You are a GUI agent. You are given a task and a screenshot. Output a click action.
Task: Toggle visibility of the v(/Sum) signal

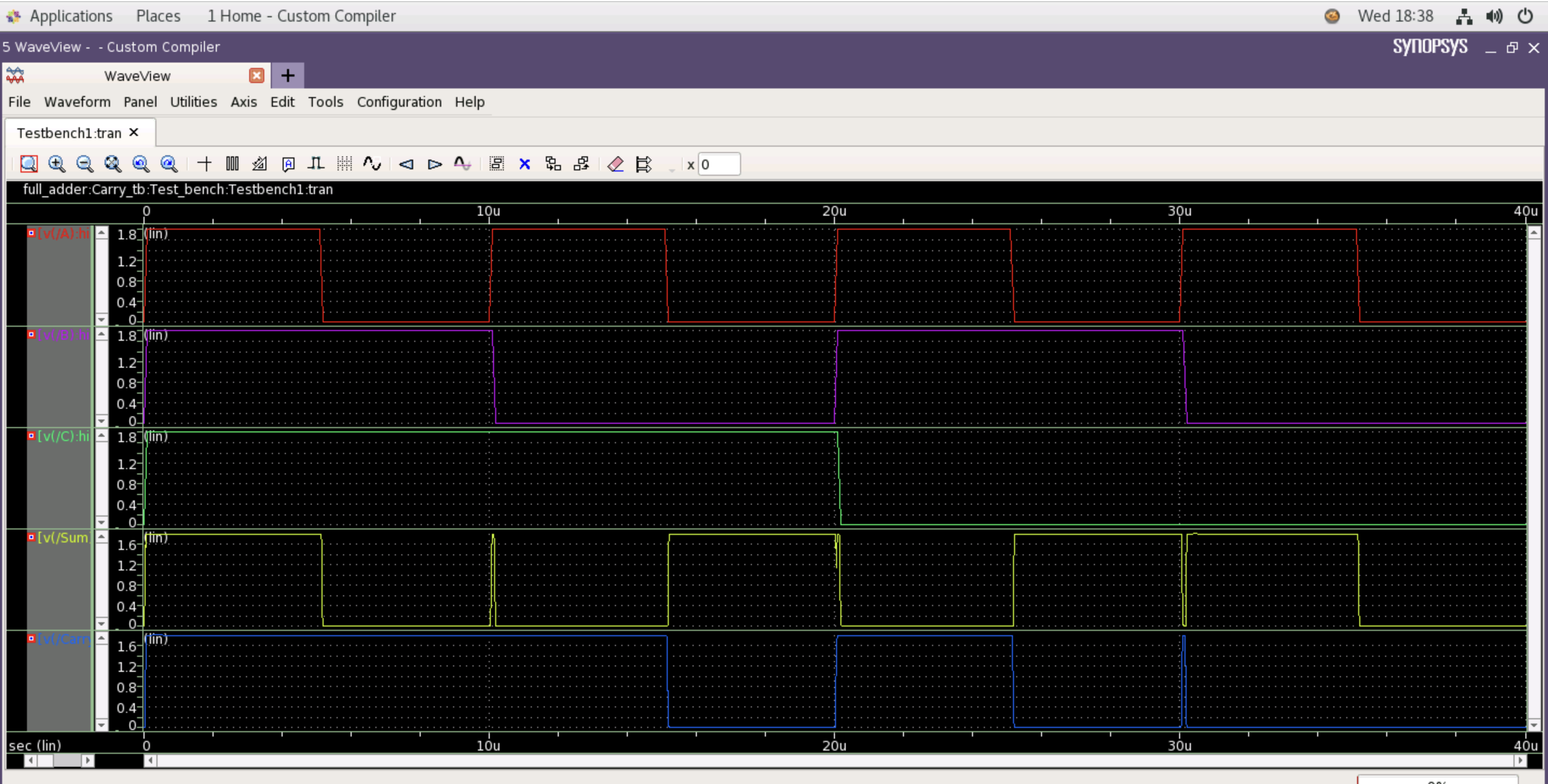point(32,538)
